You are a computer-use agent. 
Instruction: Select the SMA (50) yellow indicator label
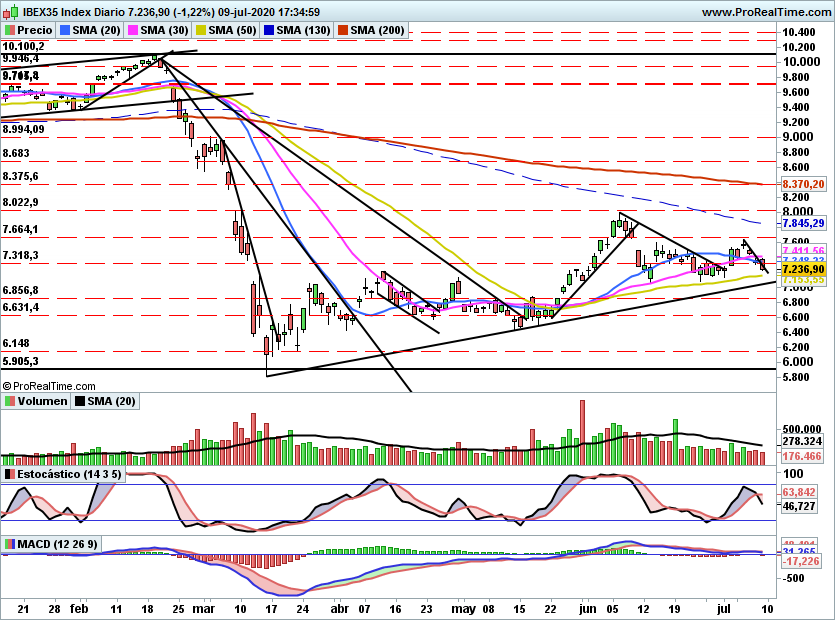click(225, 30)
